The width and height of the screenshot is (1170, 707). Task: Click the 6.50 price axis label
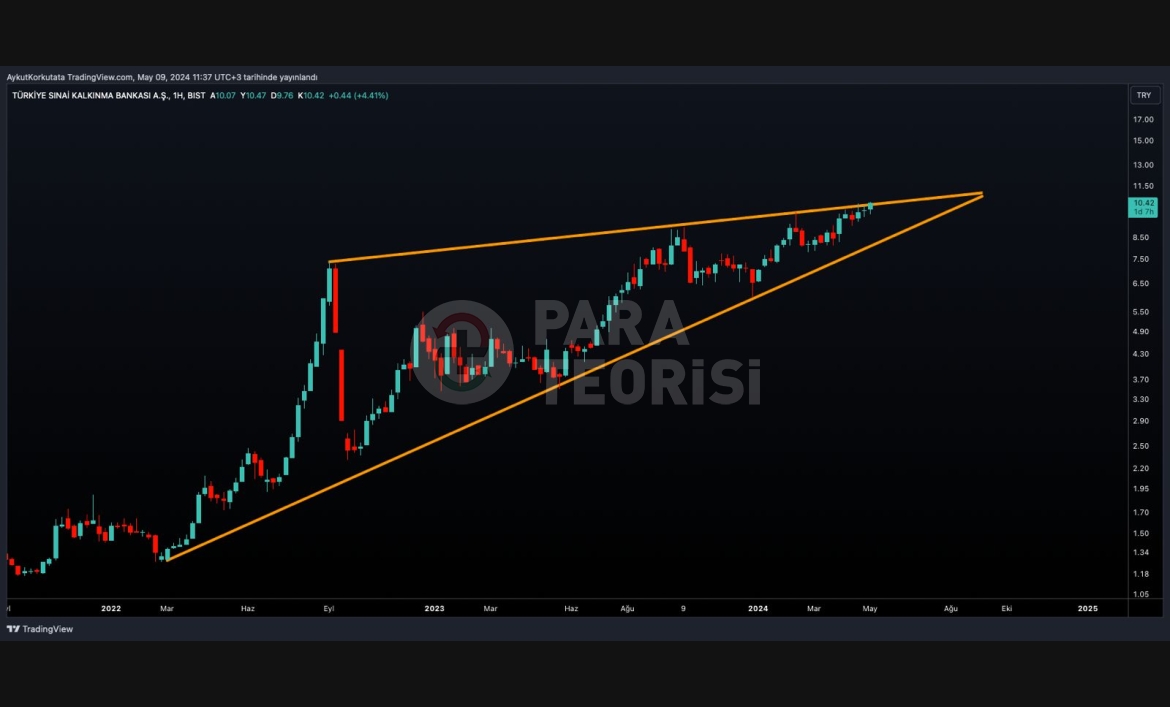[1141, 283]
